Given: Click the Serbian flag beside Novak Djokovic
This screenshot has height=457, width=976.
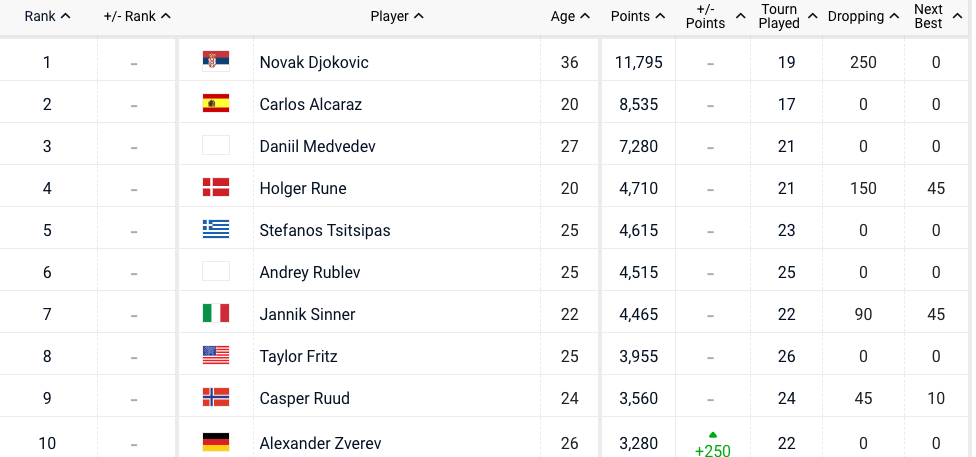Looking at the screenshot, I should pyautogui.click(x=215, y=62).
